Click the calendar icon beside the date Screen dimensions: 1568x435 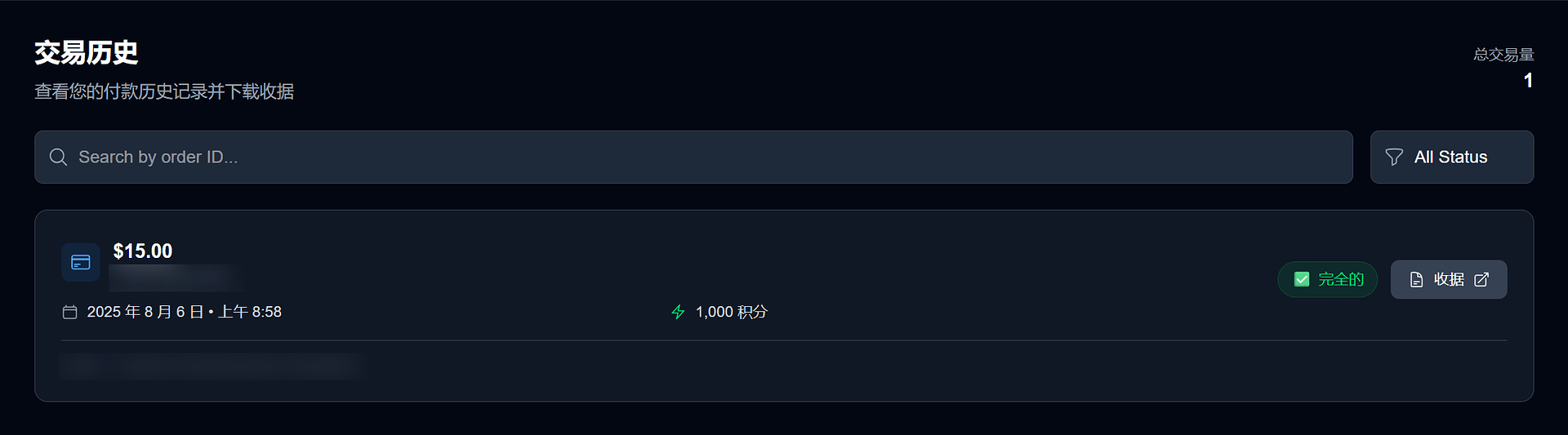pyautogui.click(x=70, y=312)
